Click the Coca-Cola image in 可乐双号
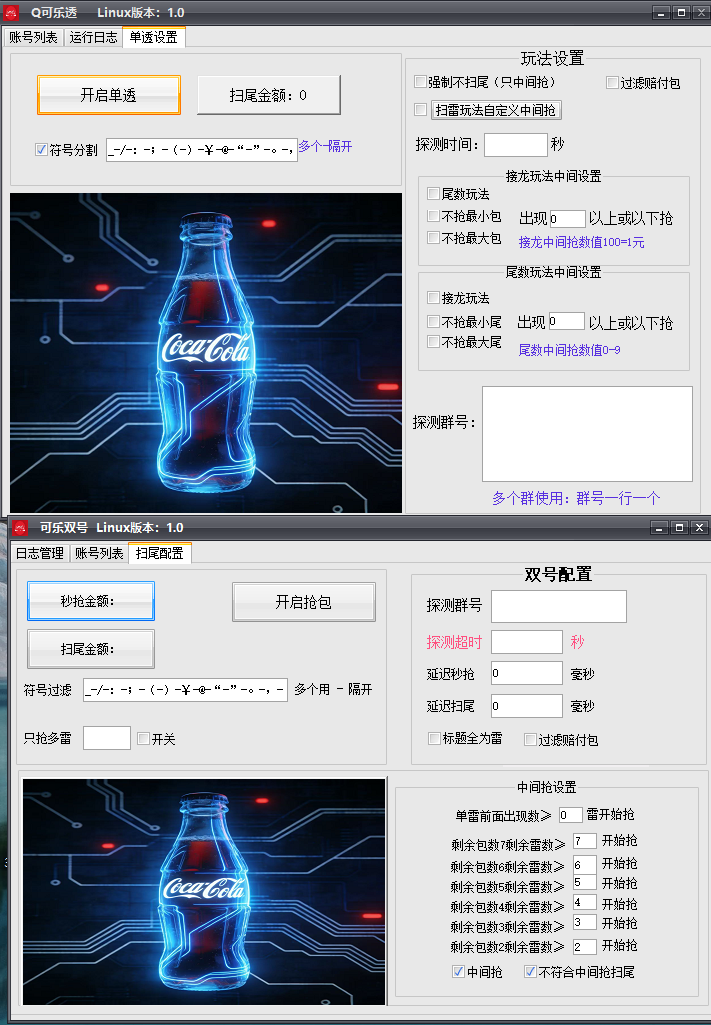The height and width of the screenshot is (1025, 711). tap(205, 892)
